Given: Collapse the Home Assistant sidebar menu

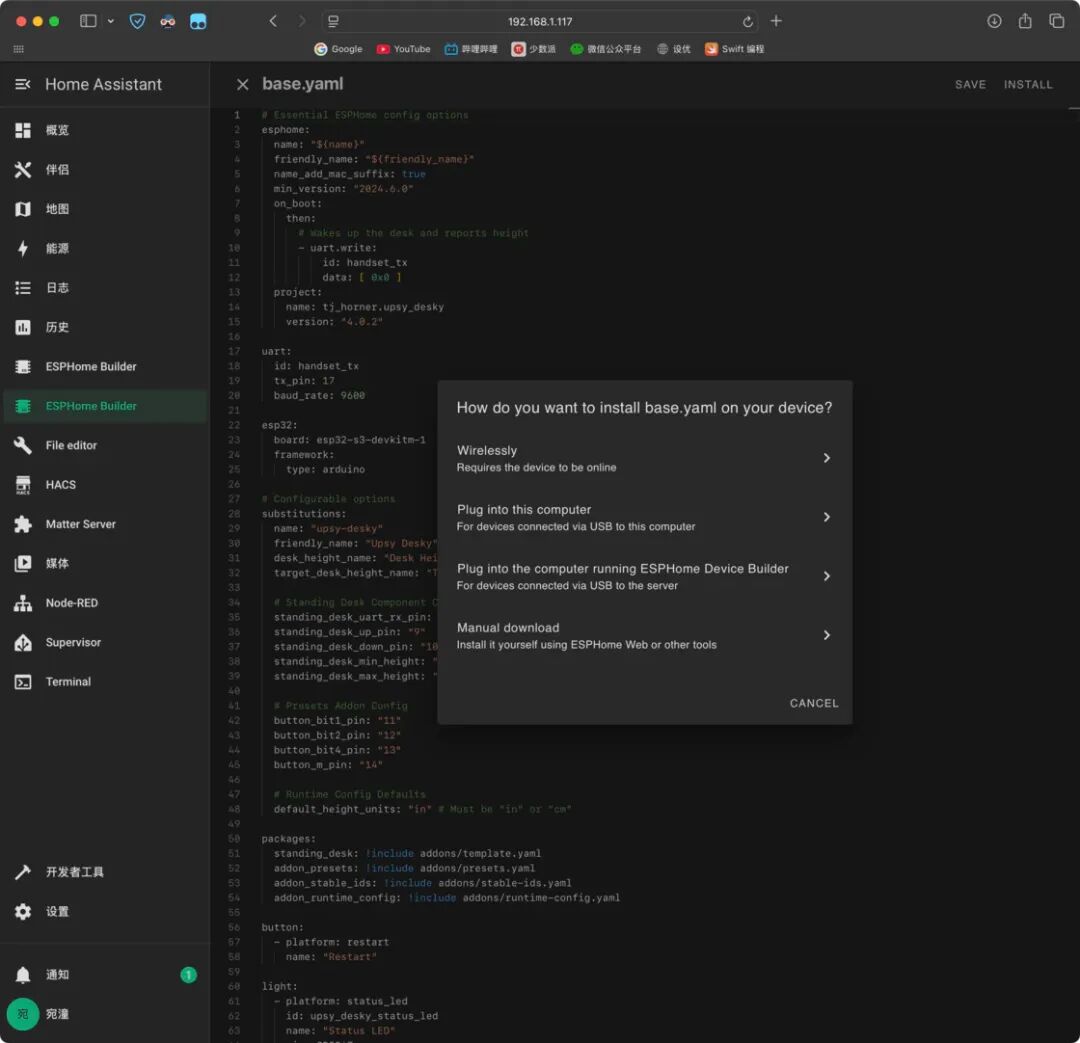Looking at the screenshot, I should 23,84.
